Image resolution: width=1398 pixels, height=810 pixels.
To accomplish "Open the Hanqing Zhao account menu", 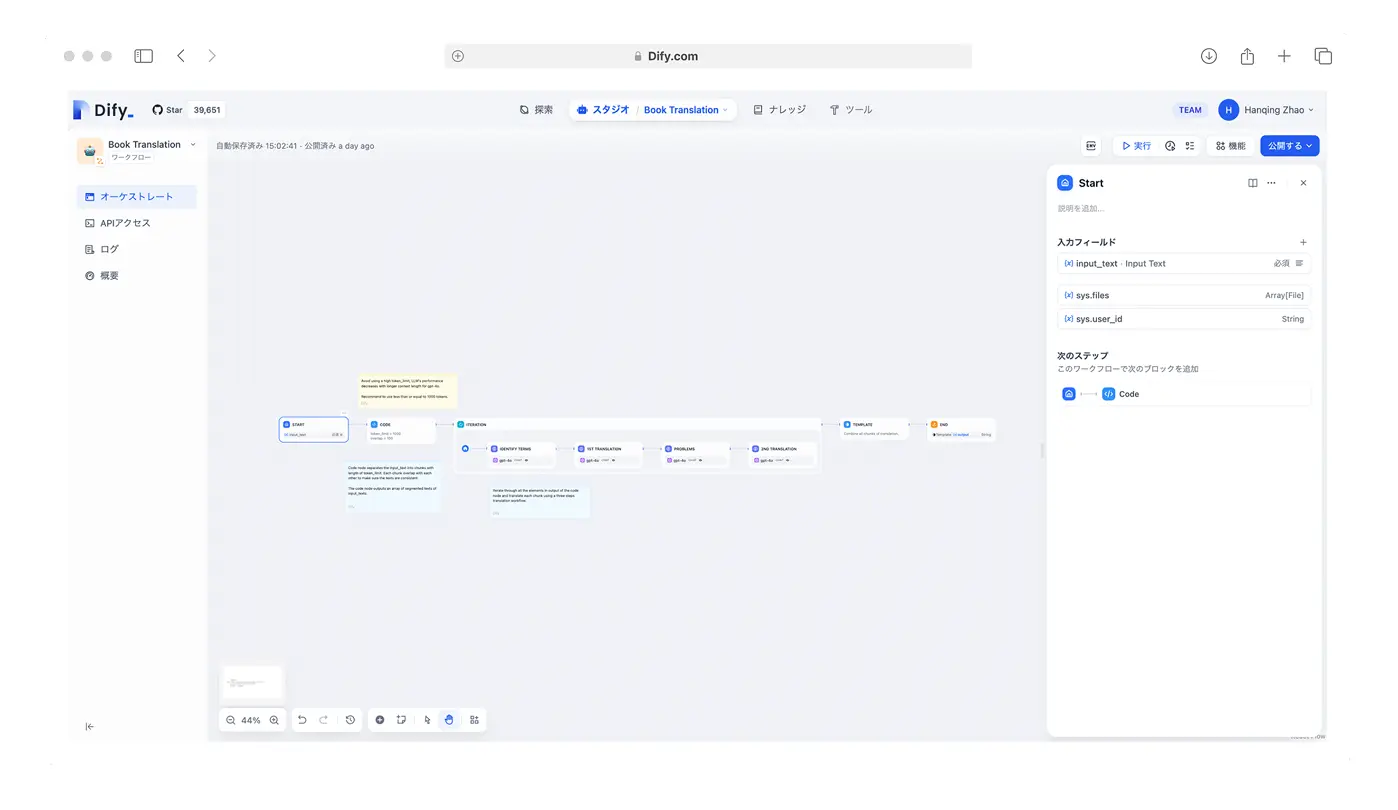I will pyautogui.click(x=1266, y=110).
